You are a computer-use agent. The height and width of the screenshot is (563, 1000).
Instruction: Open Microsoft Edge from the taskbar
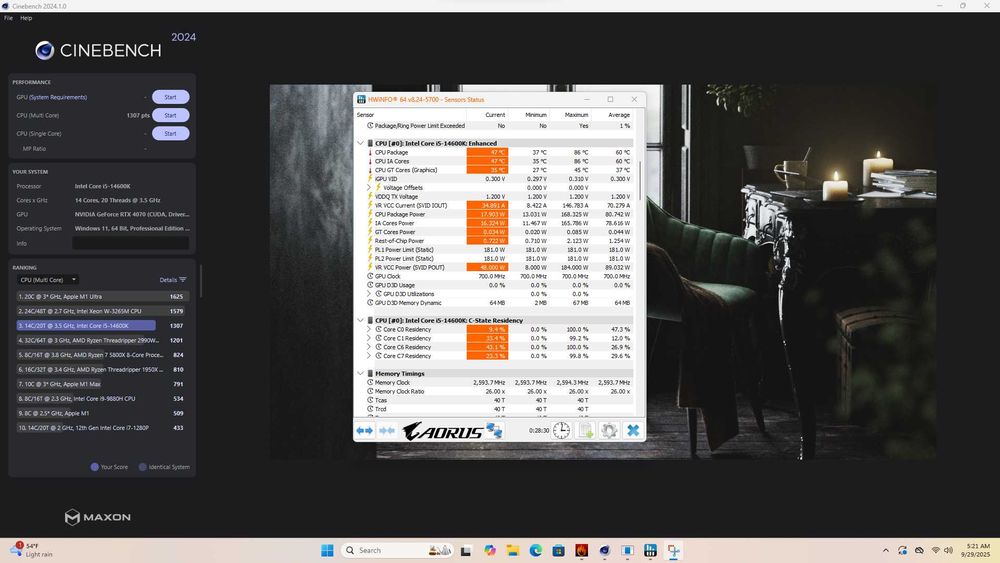pyautogui.click(x=536, y=550)
